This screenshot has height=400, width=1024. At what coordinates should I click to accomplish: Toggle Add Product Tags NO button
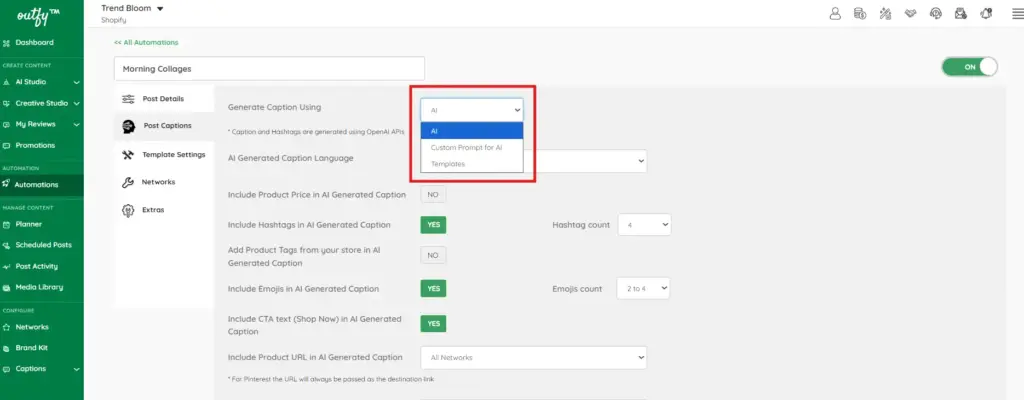point(433,256)
